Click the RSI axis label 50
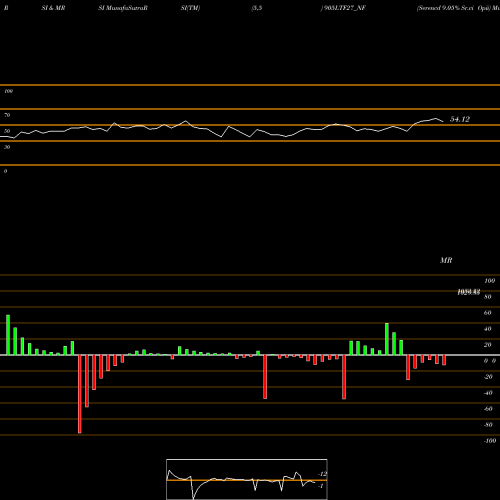500x500 pixels. (x=7, y=131)
